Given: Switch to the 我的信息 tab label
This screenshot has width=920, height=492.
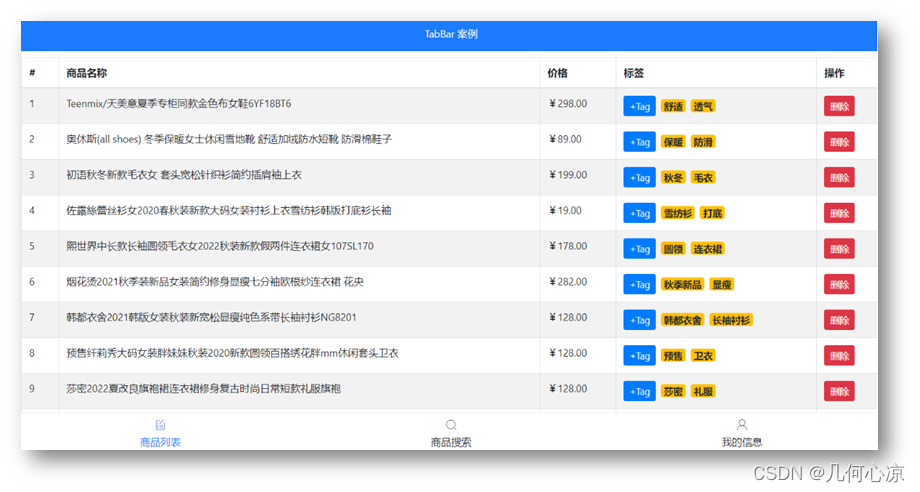Looking at the screenshot, I should pos(742,442).
